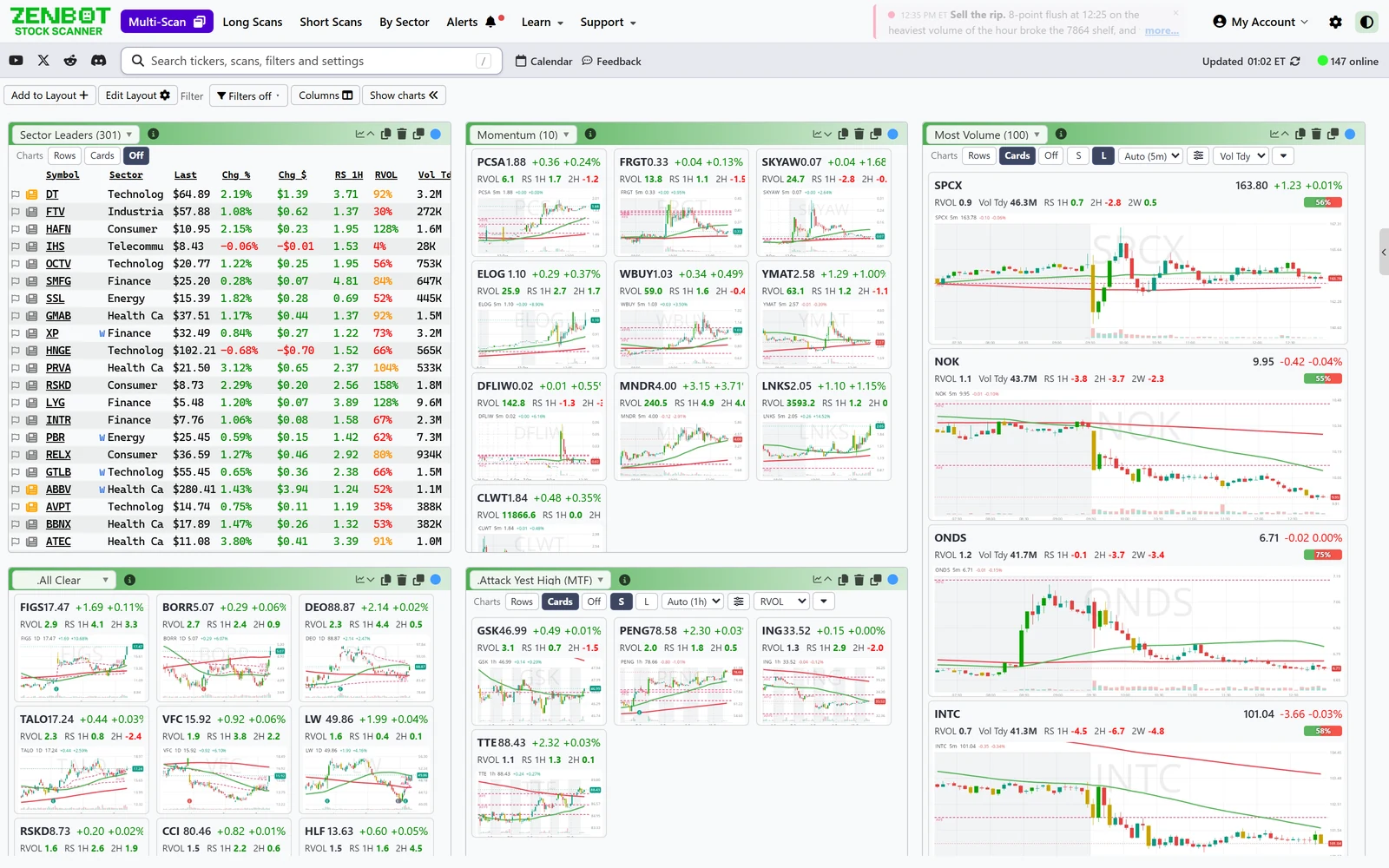Pop out the Sector Leaders panel

tap(418, 134)
